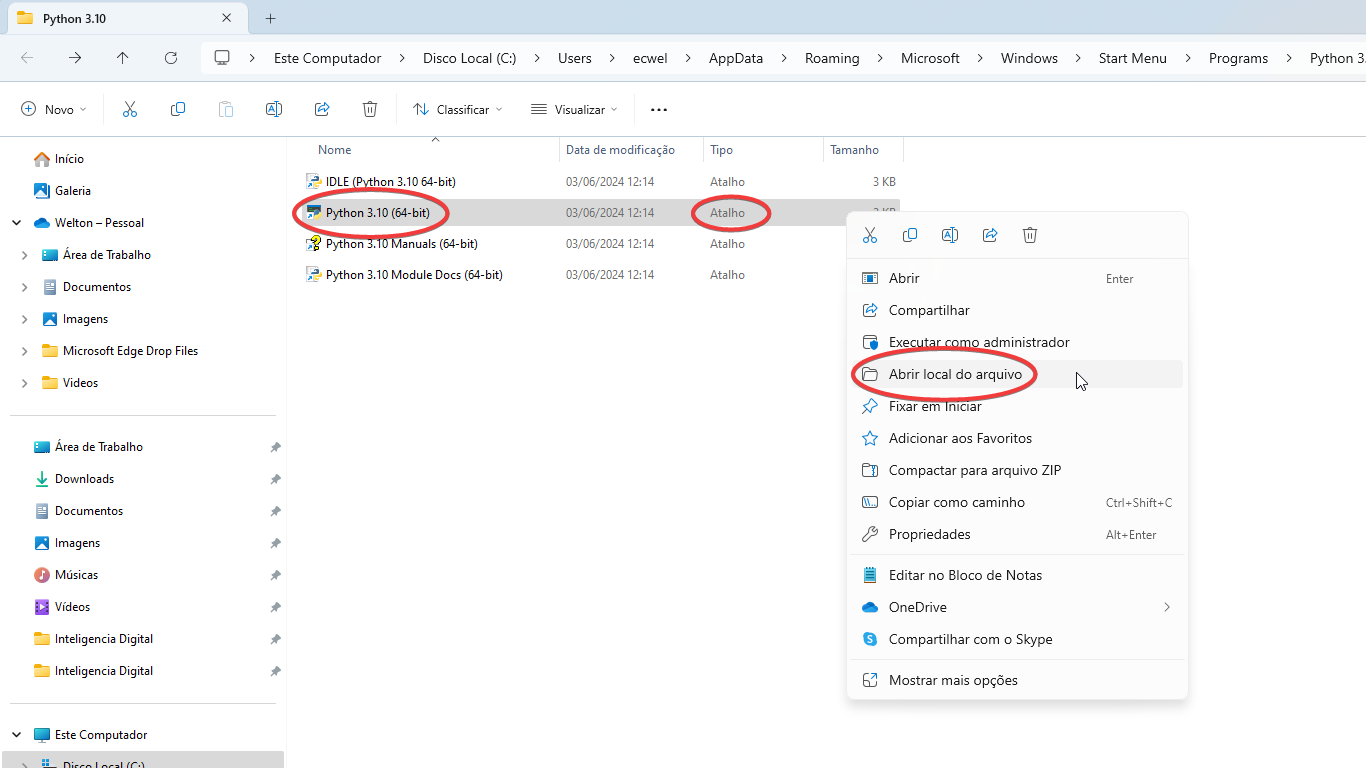Go back with the left arrow button
Image resolution: width=1366 pixels, height=768 pixels.
click(27, 58)
